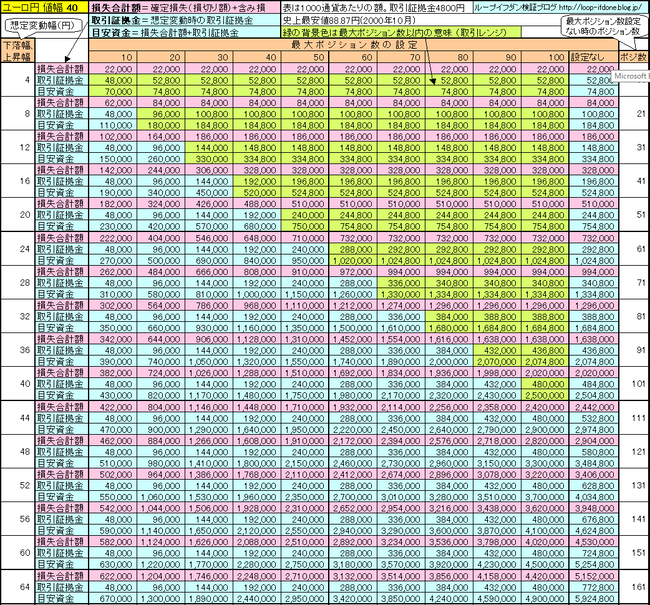Select row header 64
Screen dimensions: 650x605
coord(17,587)
